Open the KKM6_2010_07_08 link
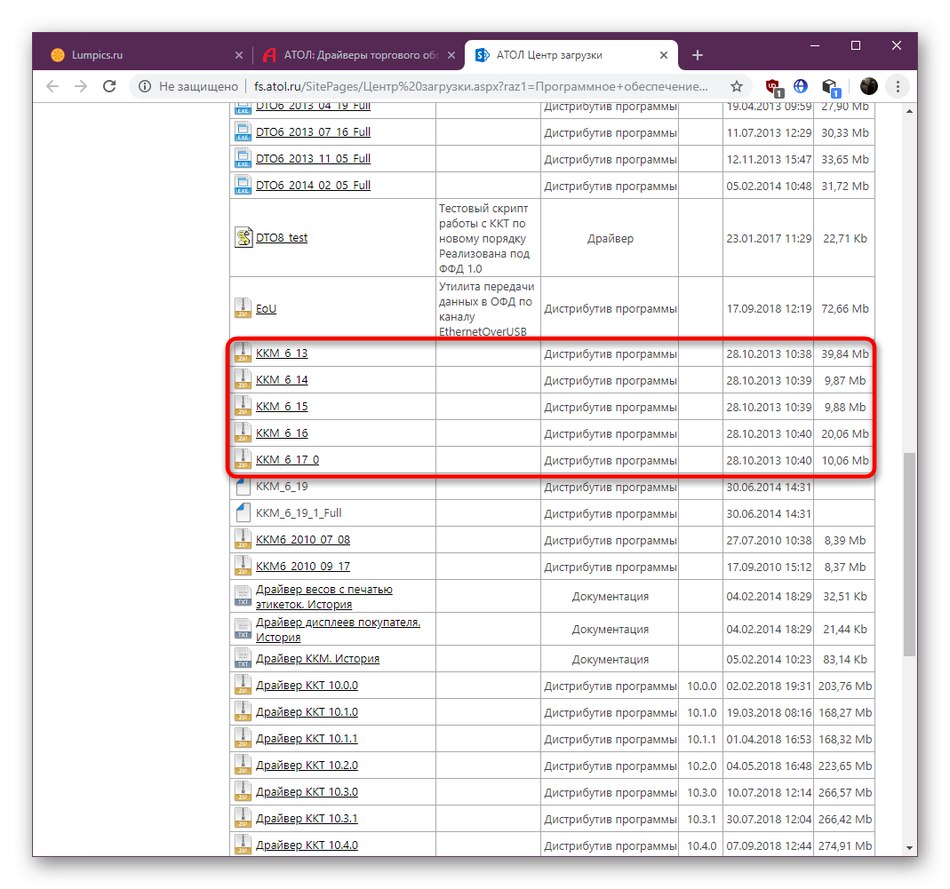This screenshot has height=889, width=950. tap(303, 539)
